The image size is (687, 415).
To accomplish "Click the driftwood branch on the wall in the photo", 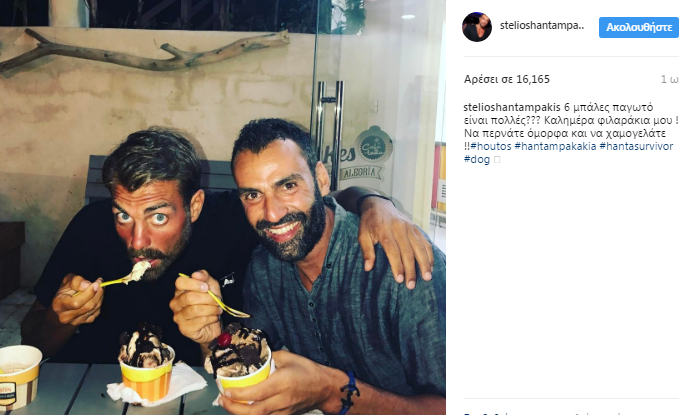I will 145,51.
